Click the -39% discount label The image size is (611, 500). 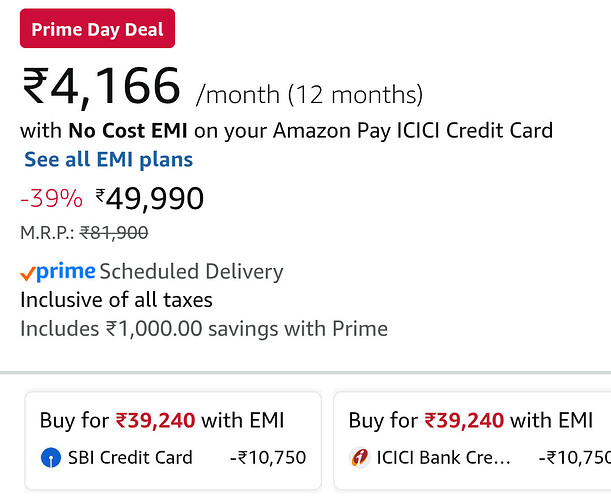click(51, 198)
